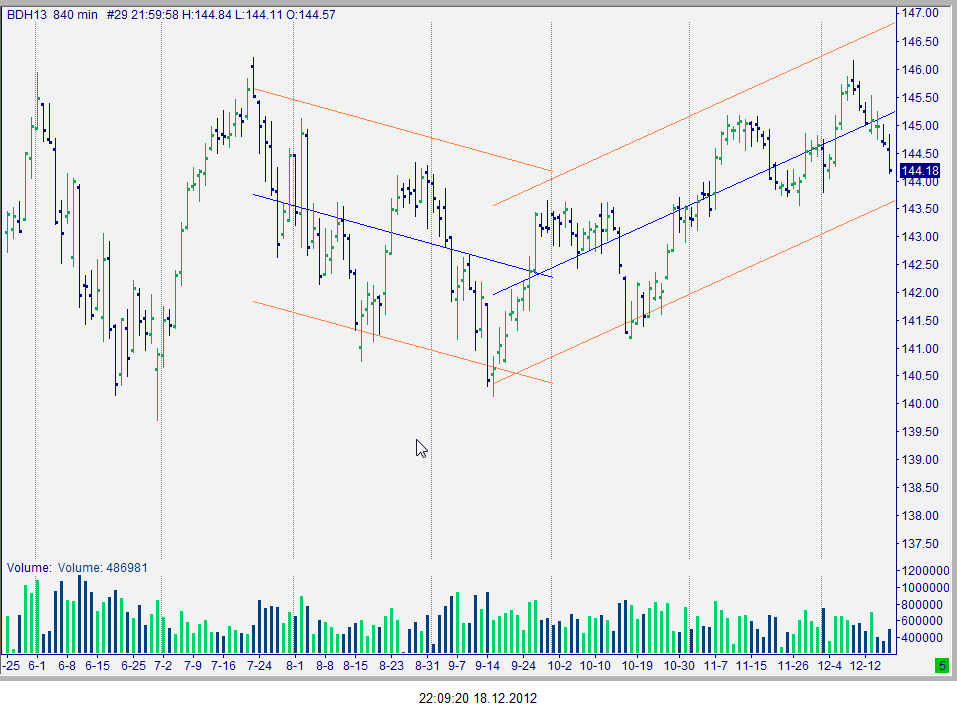Click the 6-1 date label
The image size is (957, 715).
point(37,666)
